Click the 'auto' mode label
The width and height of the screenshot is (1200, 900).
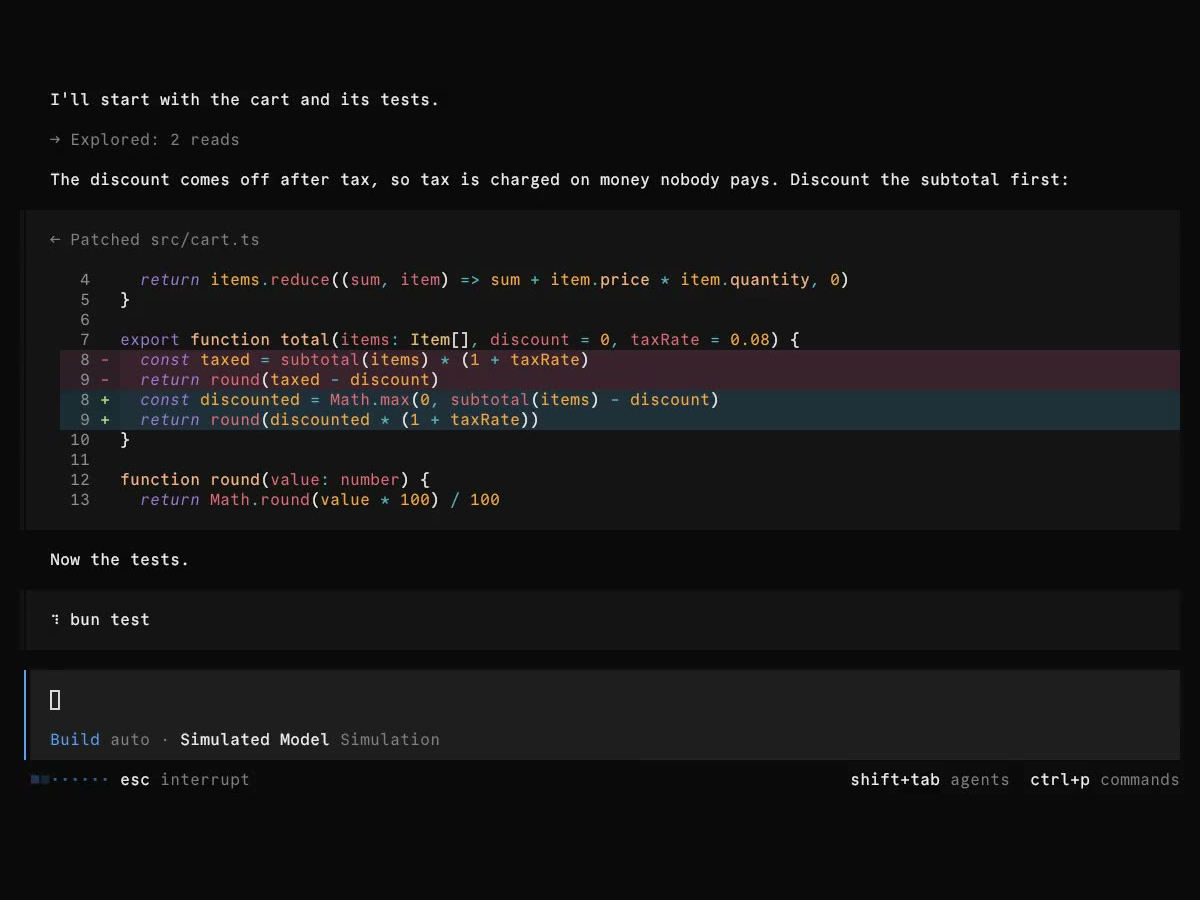point(130,740)
